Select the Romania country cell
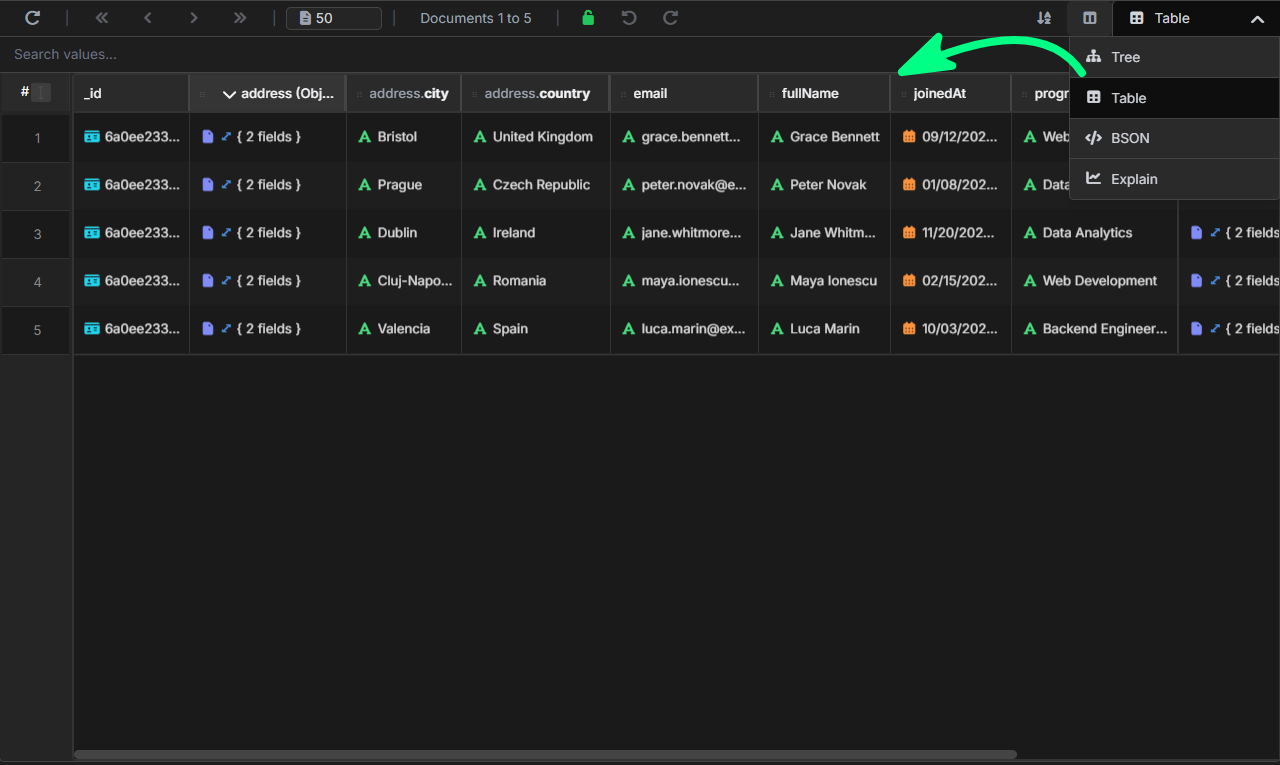Screen dimensions: 1280x765 [536, 281]
